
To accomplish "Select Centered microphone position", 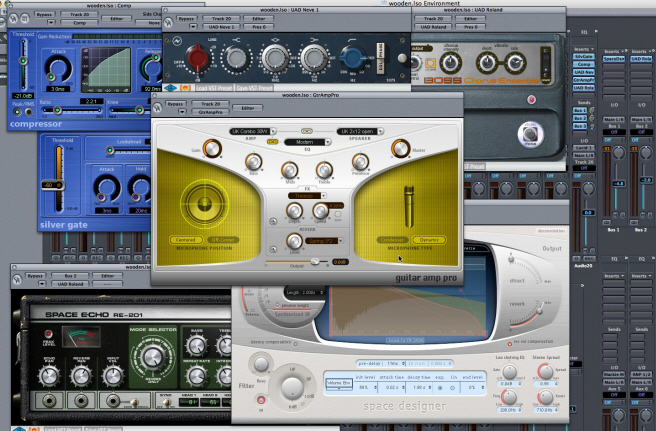I will [x=186, y=240].
